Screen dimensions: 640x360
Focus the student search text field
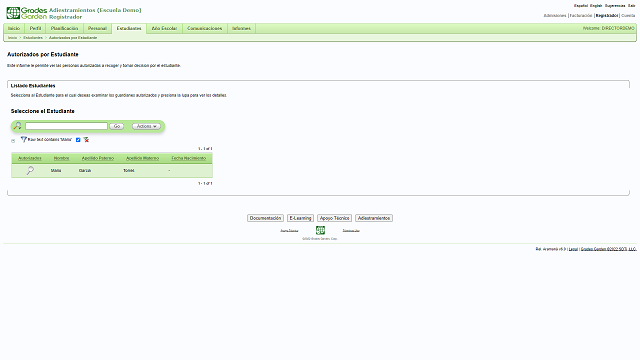pyautogui.click(x=66, y=126)
